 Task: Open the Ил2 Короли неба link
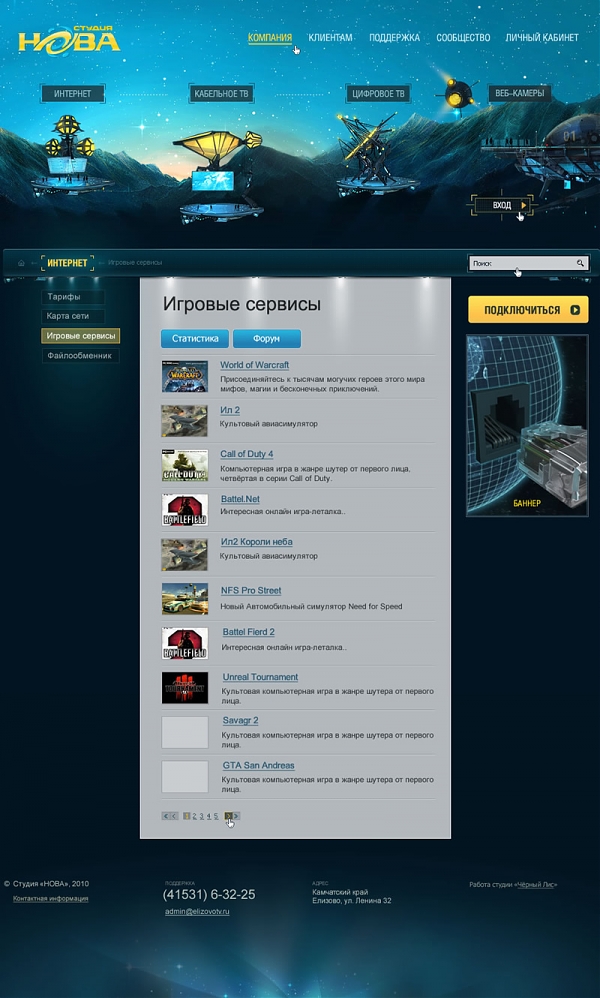256,542
